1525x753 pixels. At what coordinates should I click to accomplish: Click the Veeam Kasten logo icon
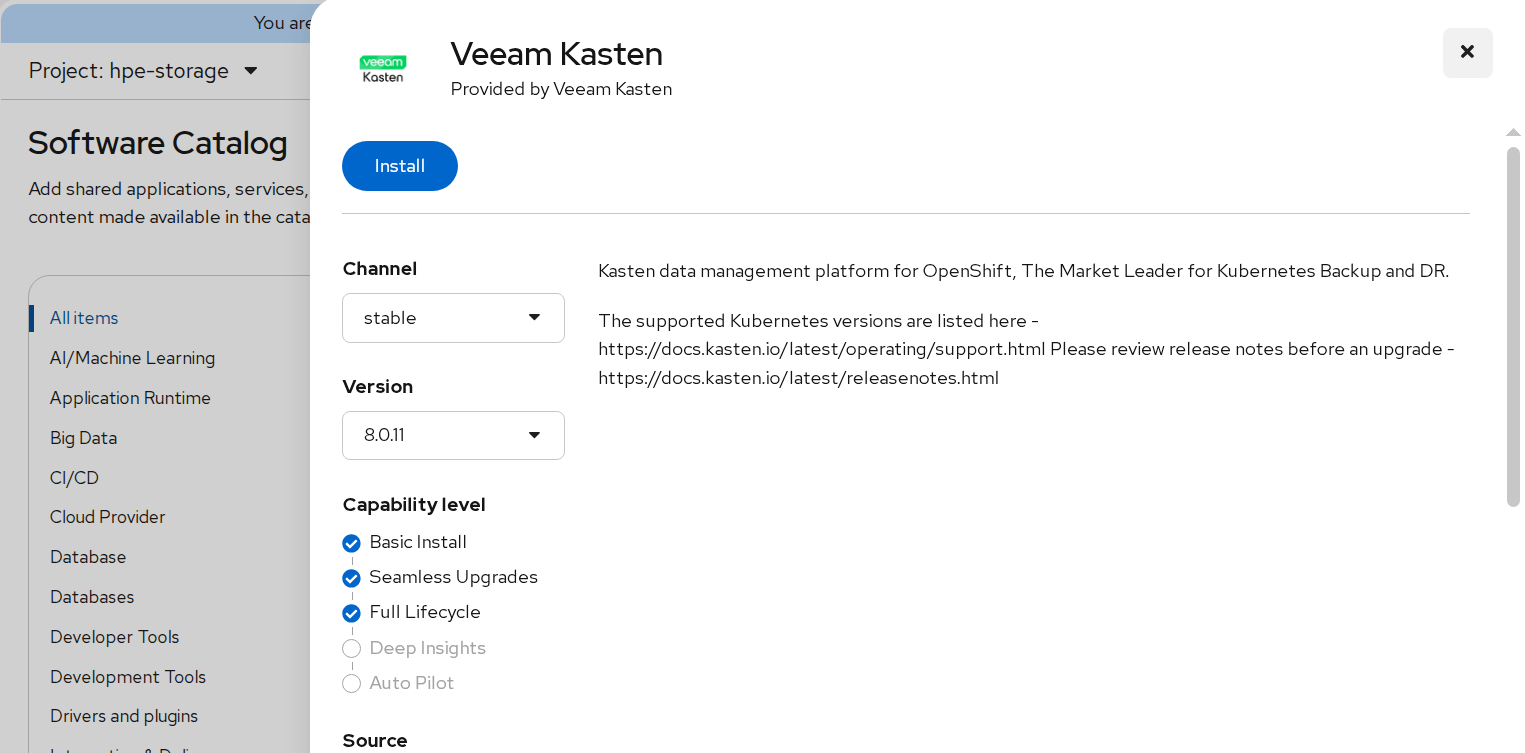pyautogui.click(x=383, y=69)
